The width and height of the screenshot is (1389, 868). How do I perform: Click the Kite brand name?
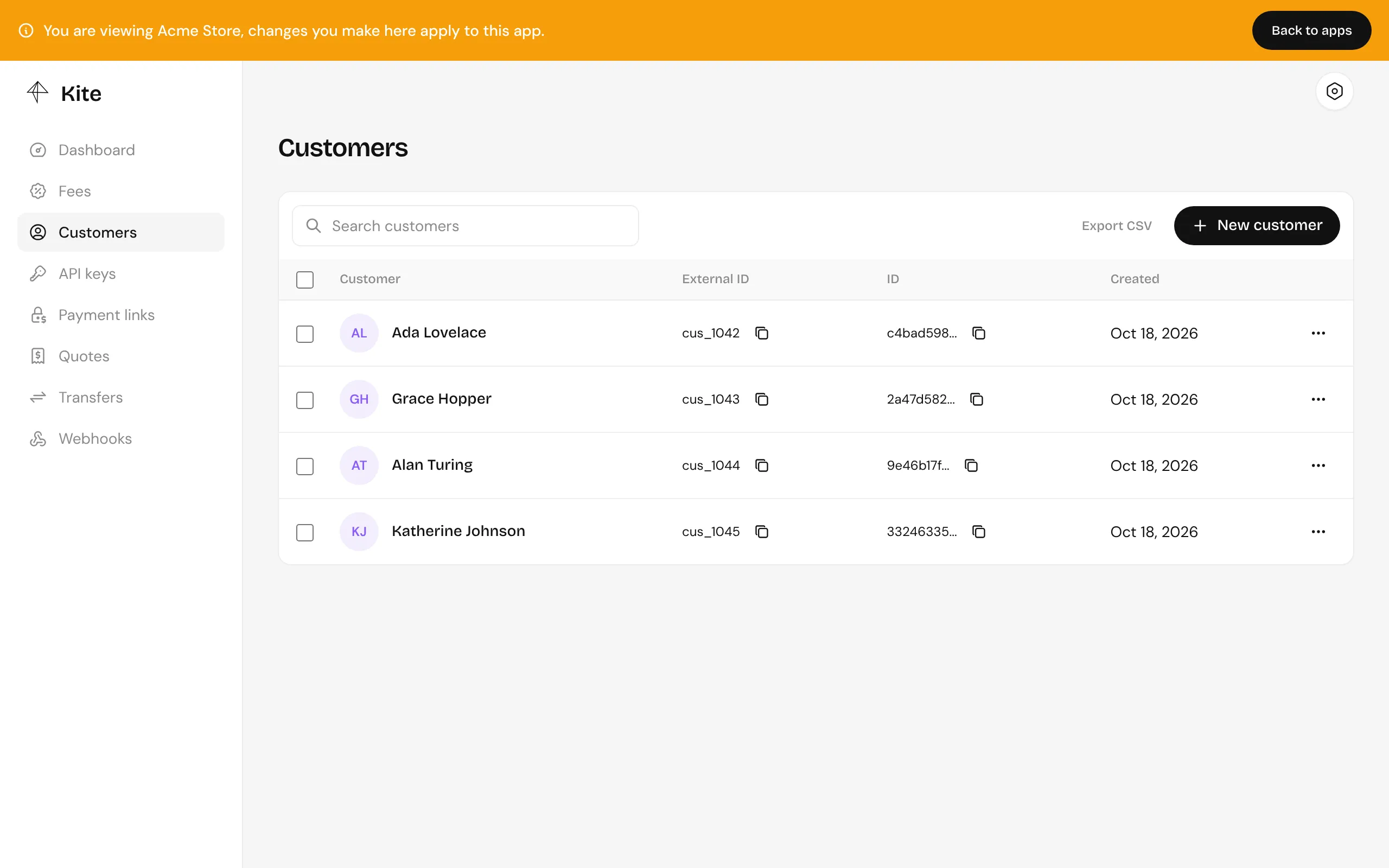point(81,93)
